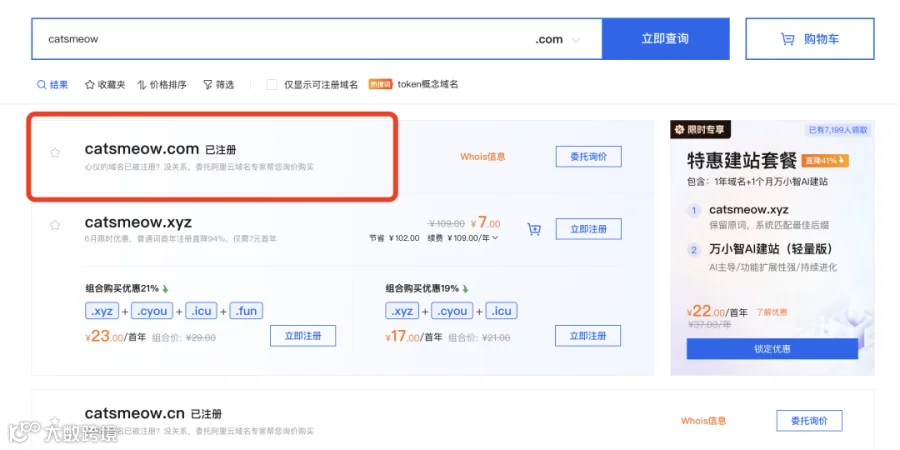Click the 直降41% discount tag
The image size is (900, 450).
(x=825, y=161)
